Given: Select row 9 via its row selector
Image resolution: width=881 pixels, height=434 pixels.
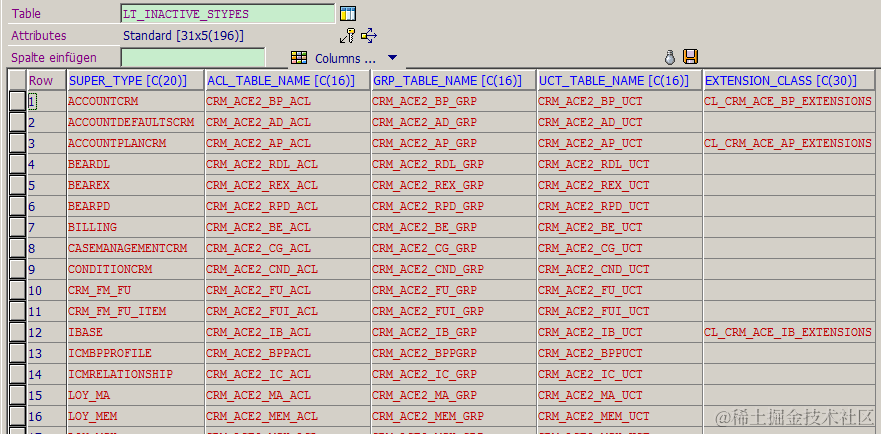Looking at the screenshot, I should coord(17,269).
